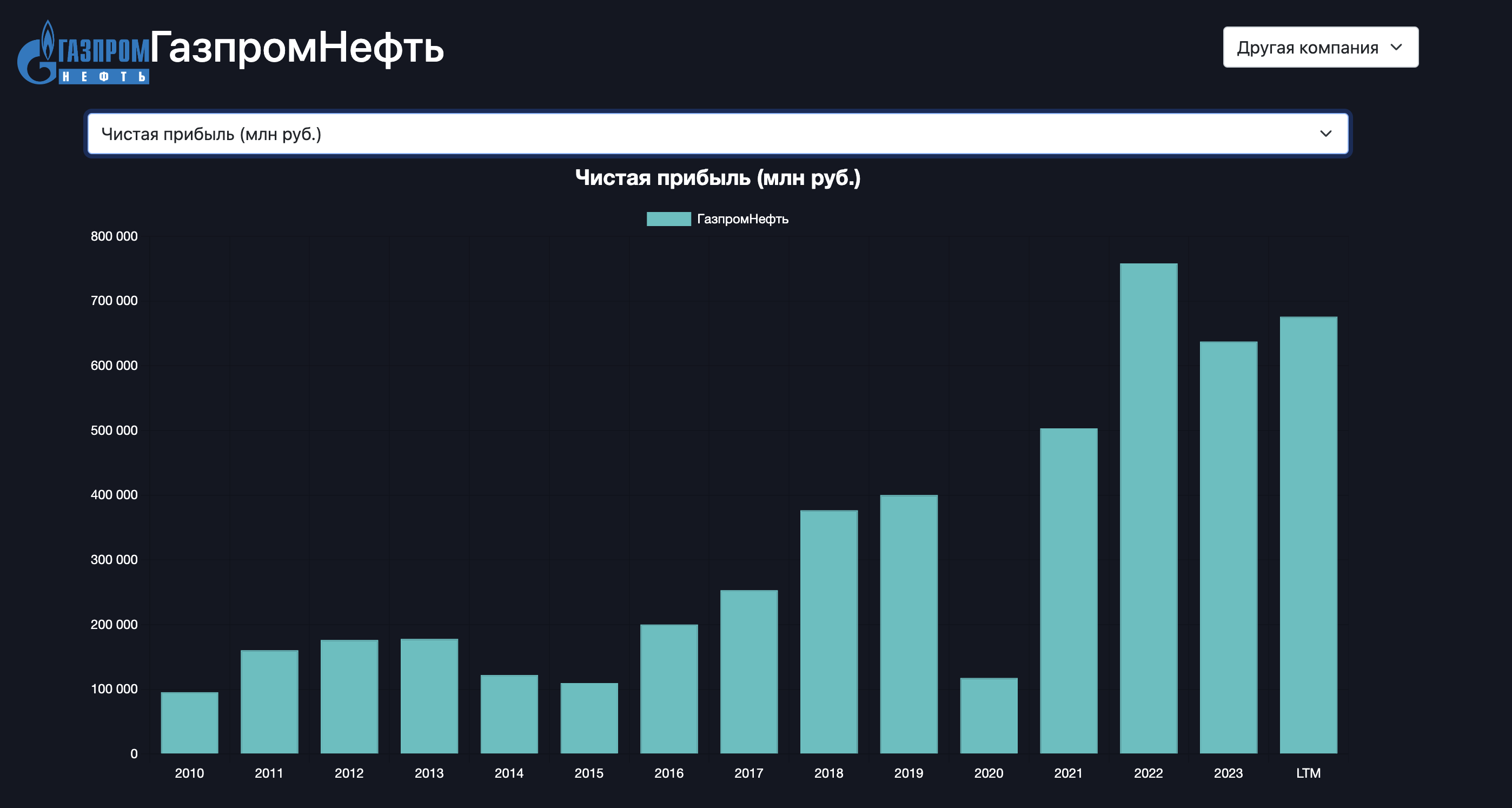The height and width of the screenshot is (808, 1512).
Task: Click the '2022' x-axis label
Action: (x=1149, y=773)
